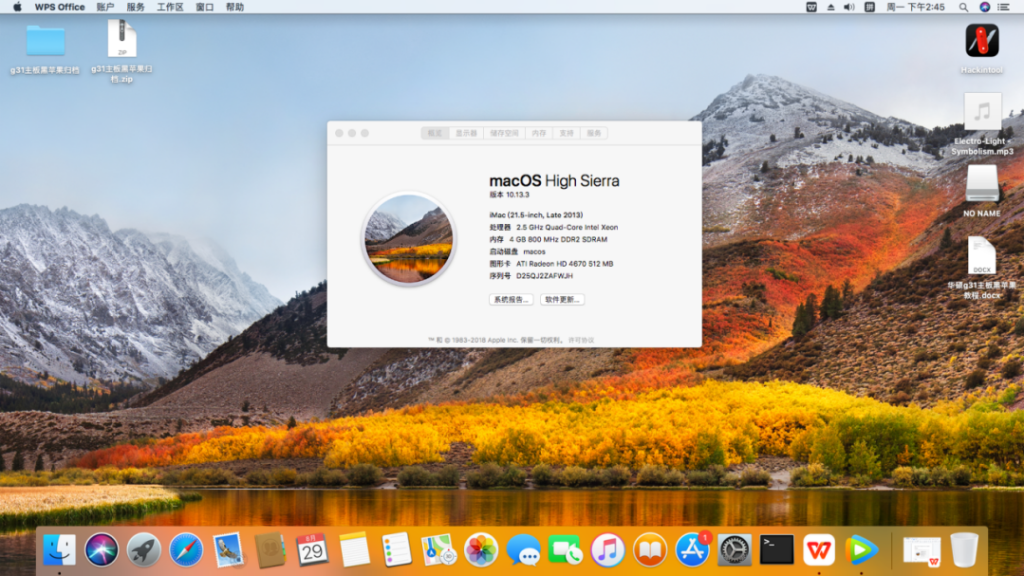Click the 软件更新... button
Image resolution: width=1024 pixels, height=576 pixels.
562,299
